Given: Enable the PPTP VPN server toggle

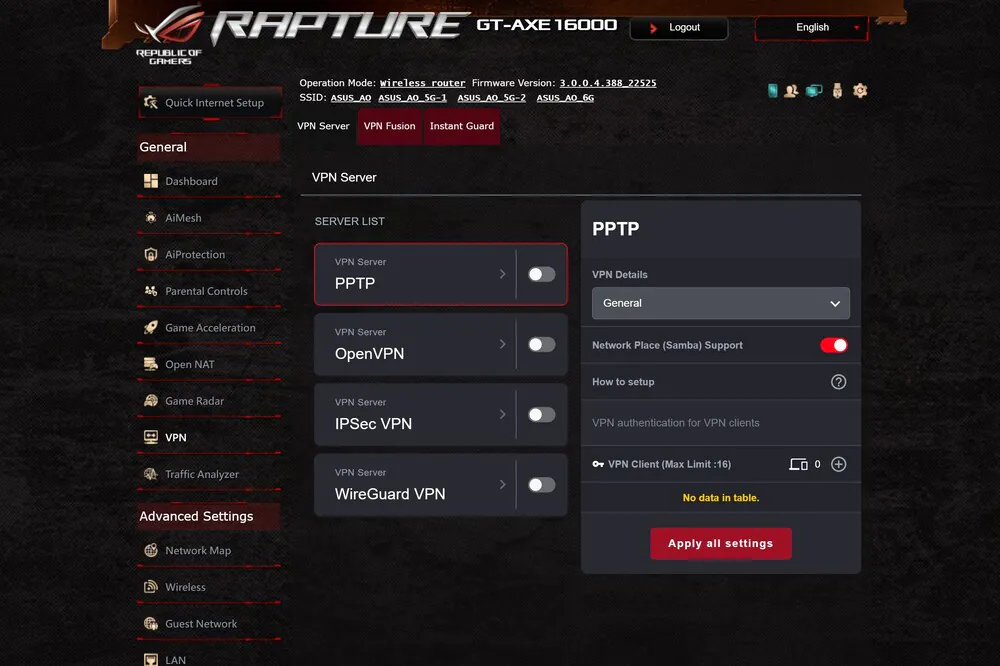Looking at the screenshot, I should pos(541,274).
